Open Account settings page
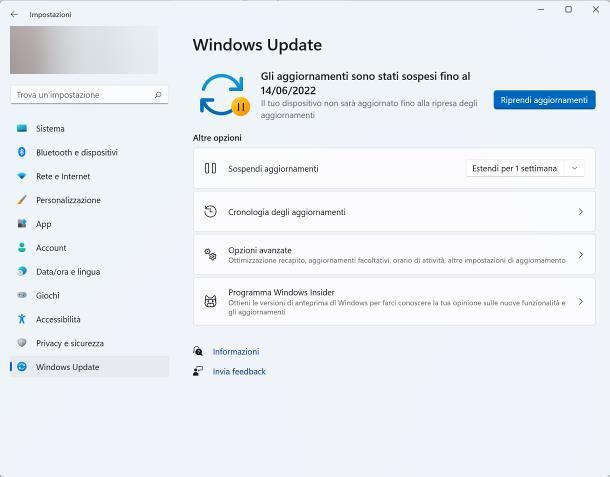 89,247
